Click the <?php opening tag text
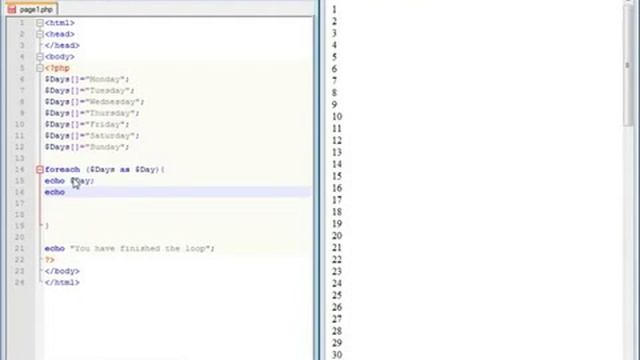Screen dimensions: 640x360 click(57, 68)
